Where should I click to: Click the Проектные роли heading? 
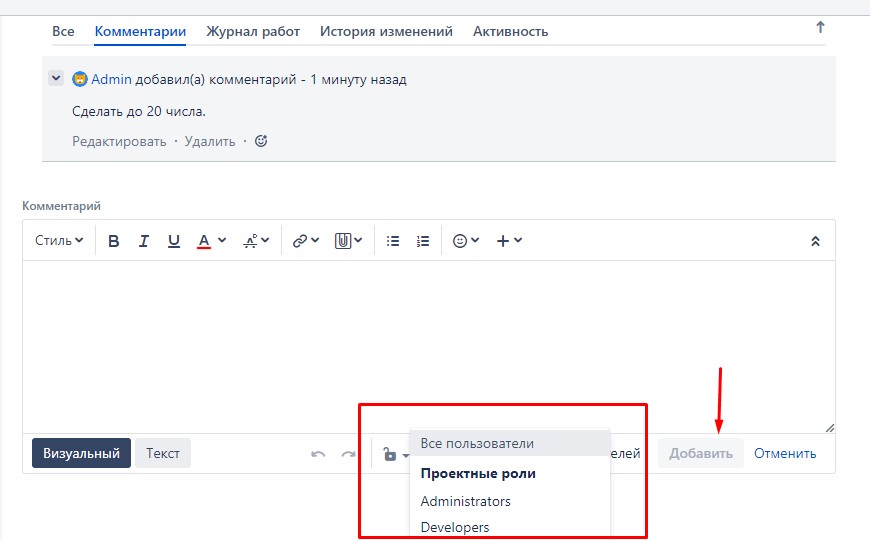(478, 473)
